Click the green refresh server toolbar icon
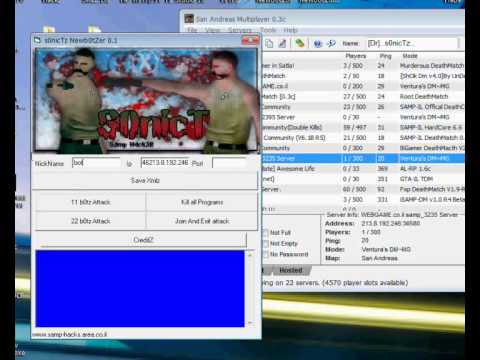The image size is (480, 360). pyautogui.click(x=300, y=43)
